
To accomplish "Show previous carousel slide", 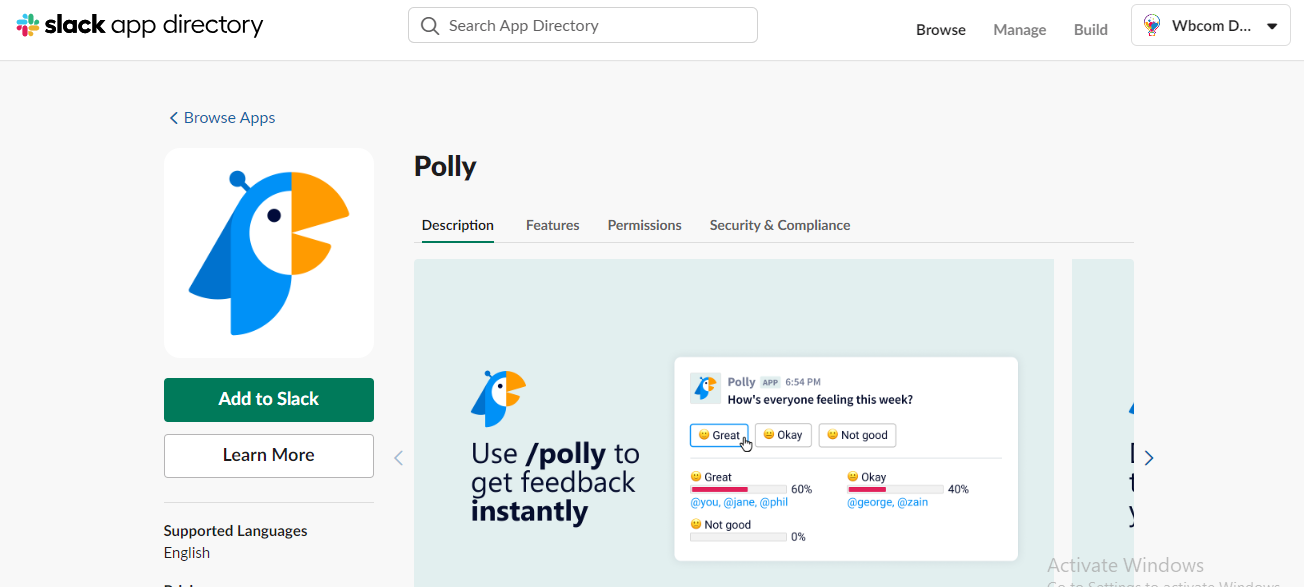I will [398, 458].
